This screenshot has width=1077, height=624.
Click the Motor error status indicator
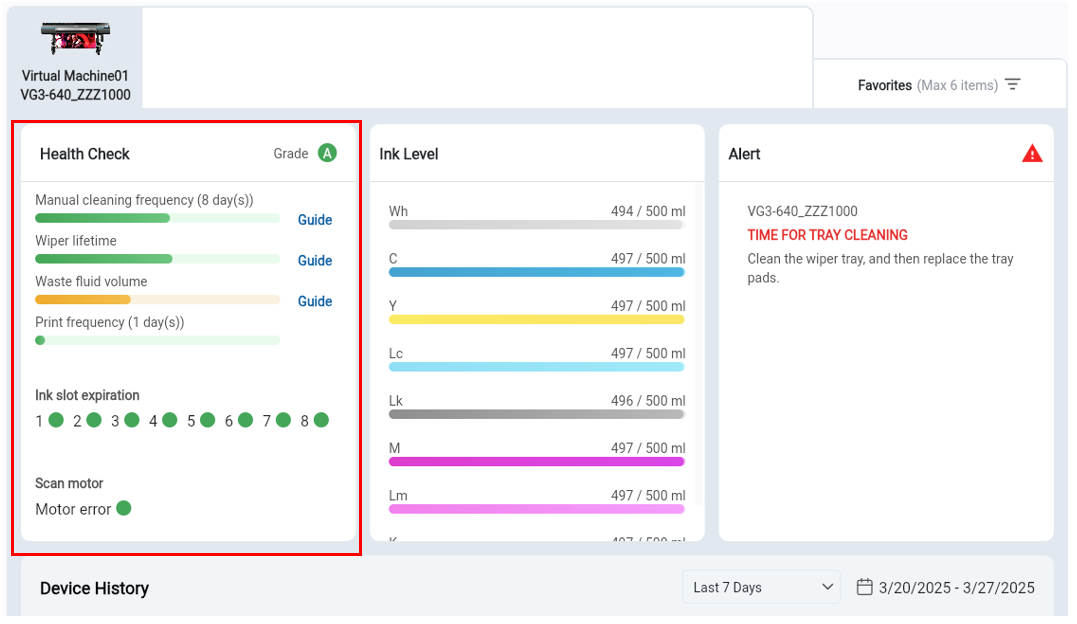(126, 508)
